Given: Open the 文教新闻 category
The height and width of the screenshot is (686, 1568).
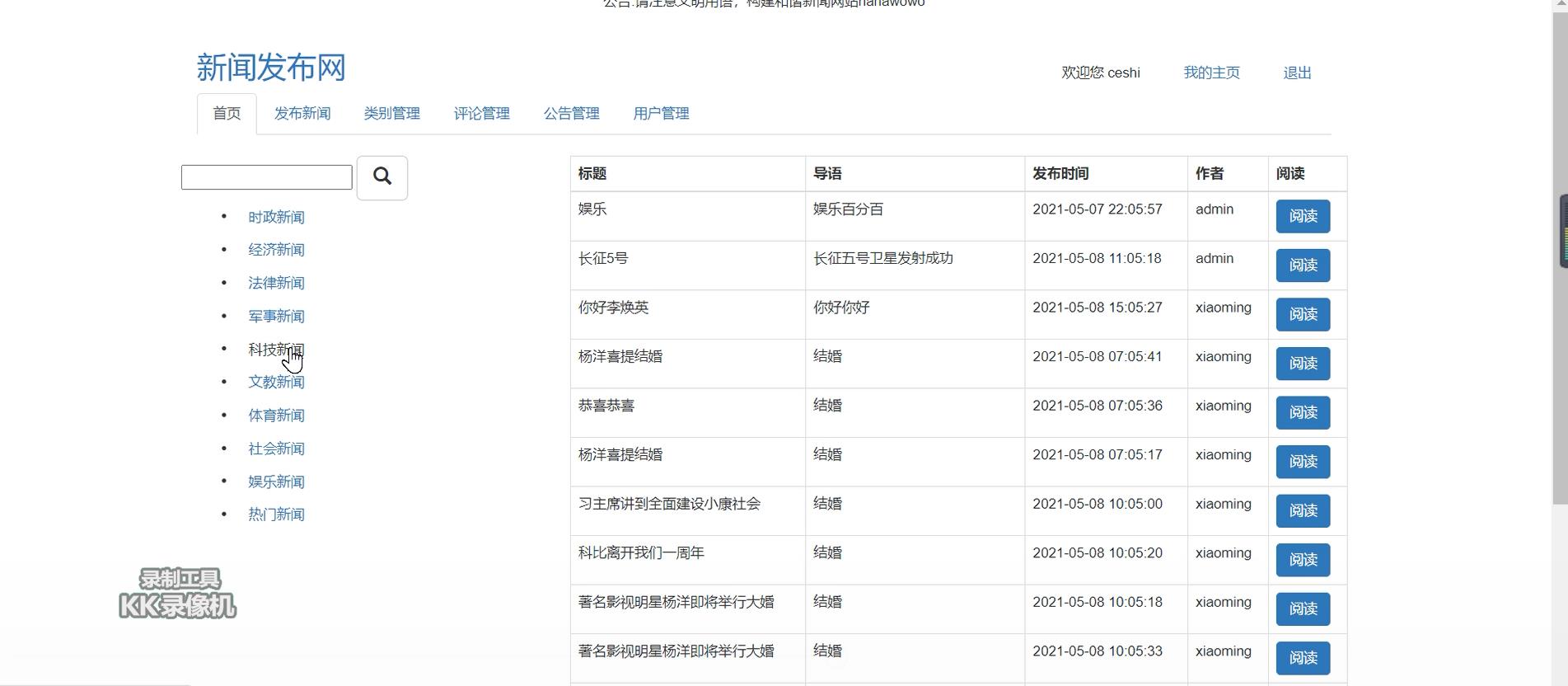Looking at the screenshot, I should (276, 382).
